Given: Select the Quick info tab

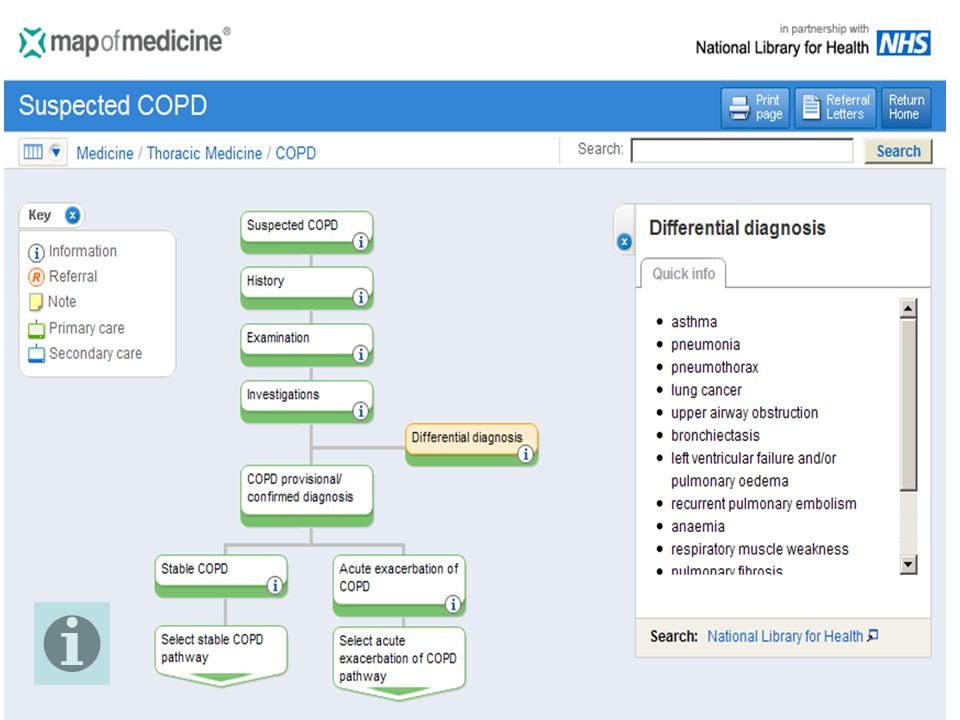Looking at the screenshot, I should coord(683,274).
